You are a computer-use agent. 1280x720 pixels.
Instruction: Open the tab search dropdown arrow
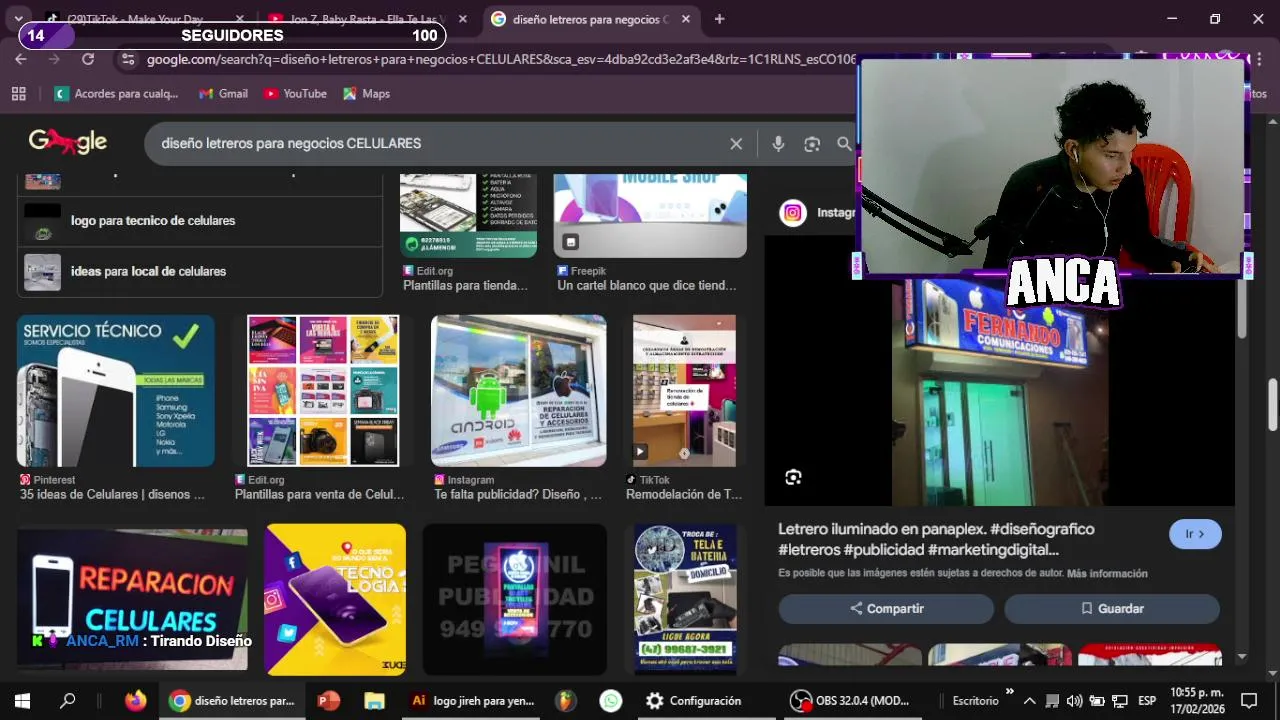tap(18, 19)
